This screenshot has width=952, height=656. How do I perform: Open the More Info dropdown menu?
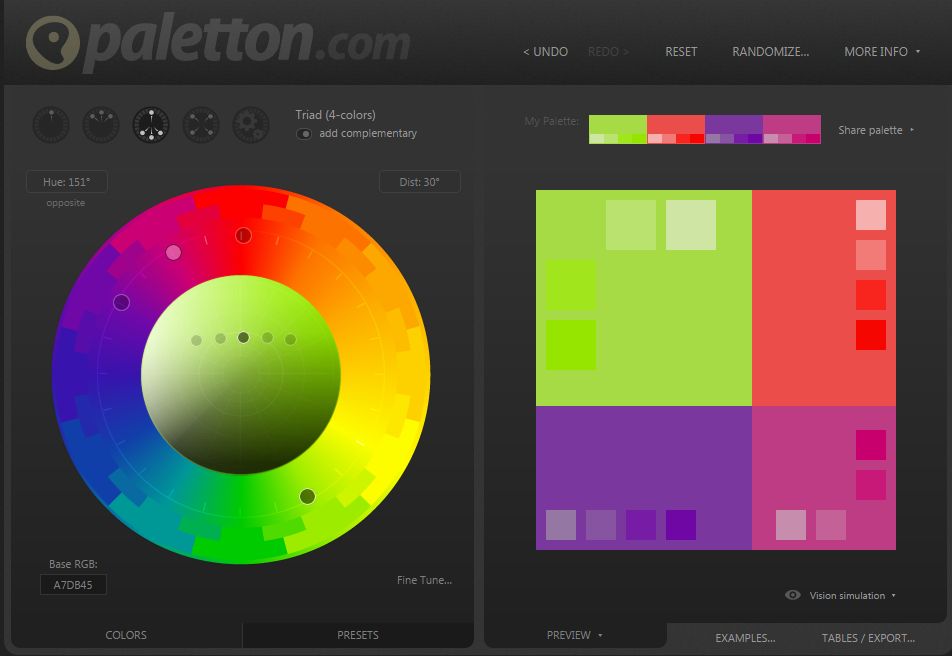tap(882, 52)
